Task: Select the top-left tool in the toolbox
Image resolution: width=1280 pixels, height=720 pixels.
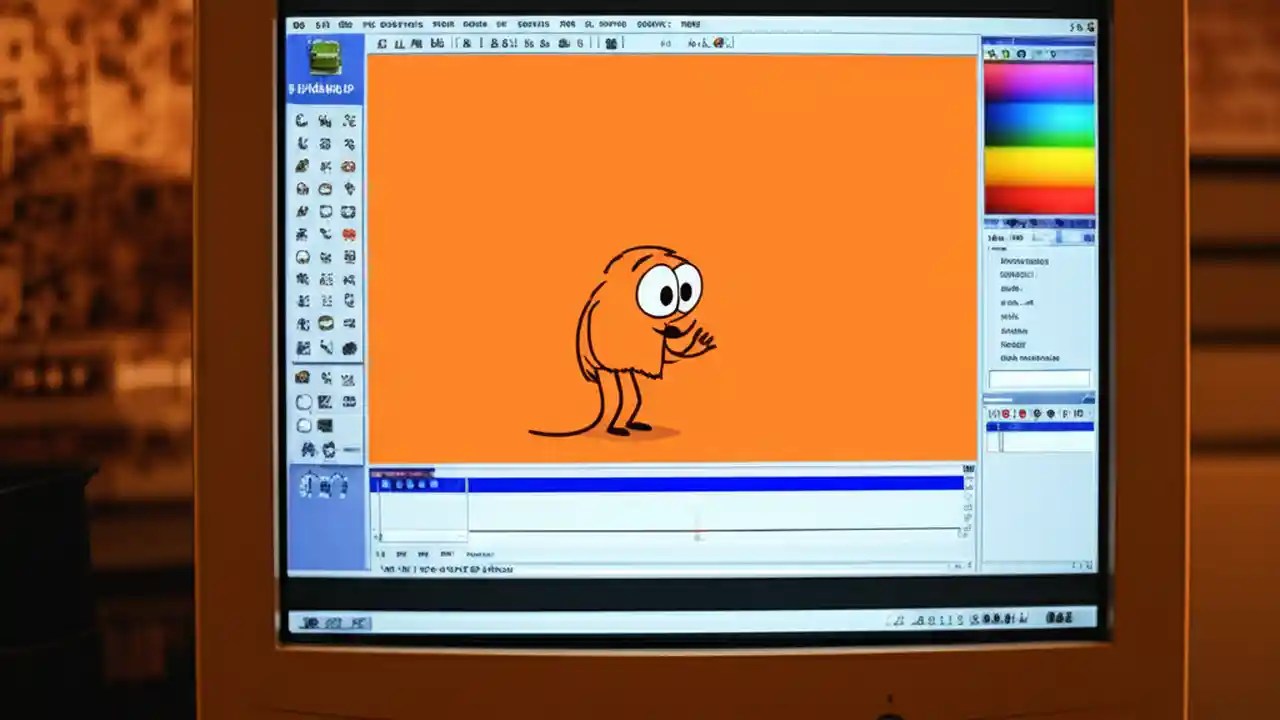Action: click(x=302, y=120)
